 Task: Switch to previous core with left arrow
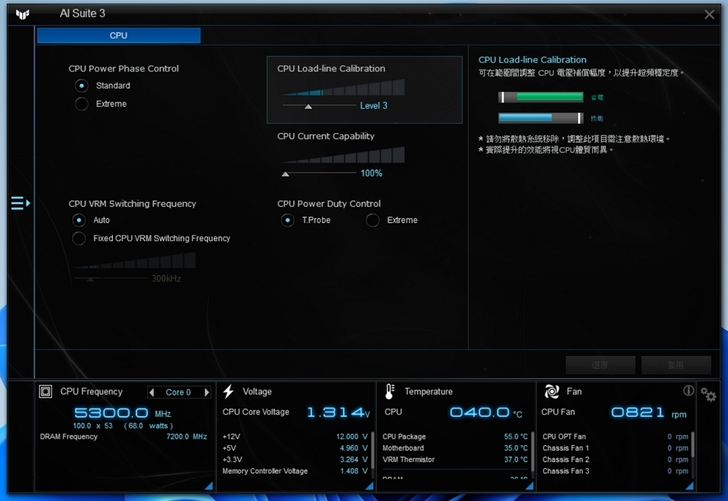pos(151,392)
